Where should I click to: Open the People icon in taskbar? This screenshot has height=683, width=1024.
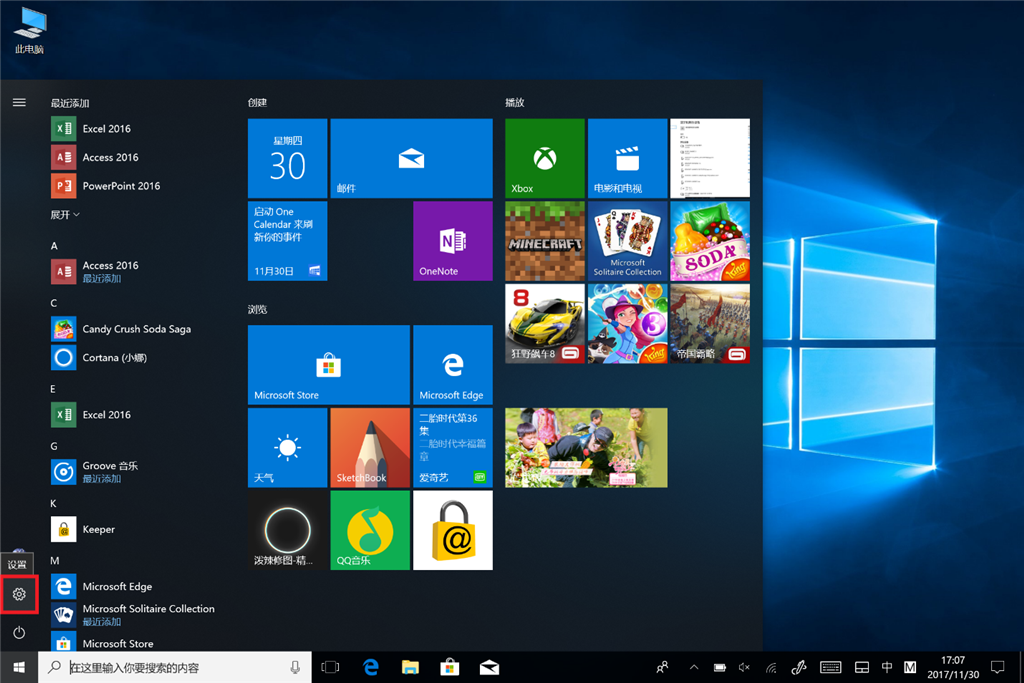[662, 667]
